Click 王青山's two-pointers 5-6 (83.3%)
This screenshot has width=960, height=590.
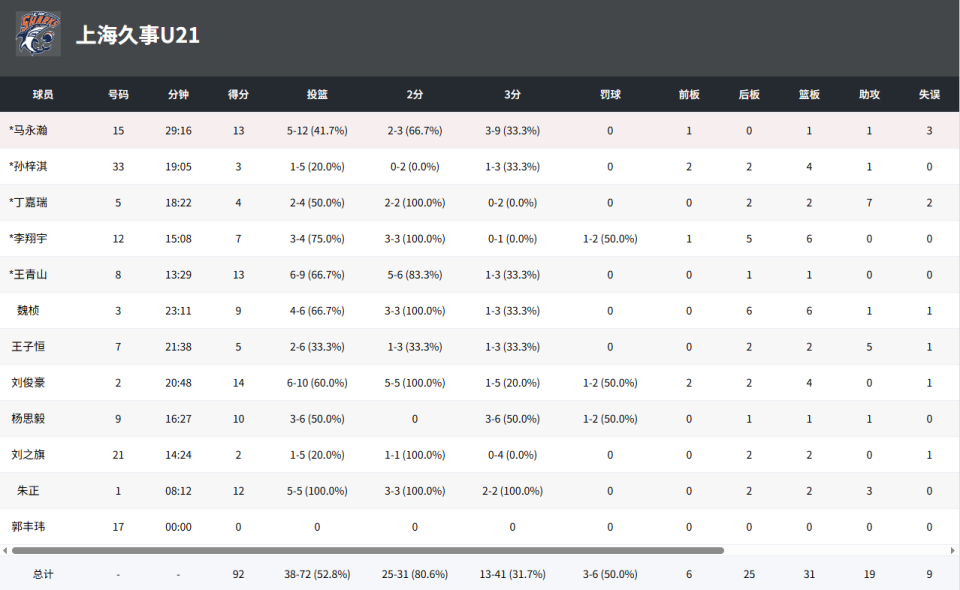pos(414,275)
